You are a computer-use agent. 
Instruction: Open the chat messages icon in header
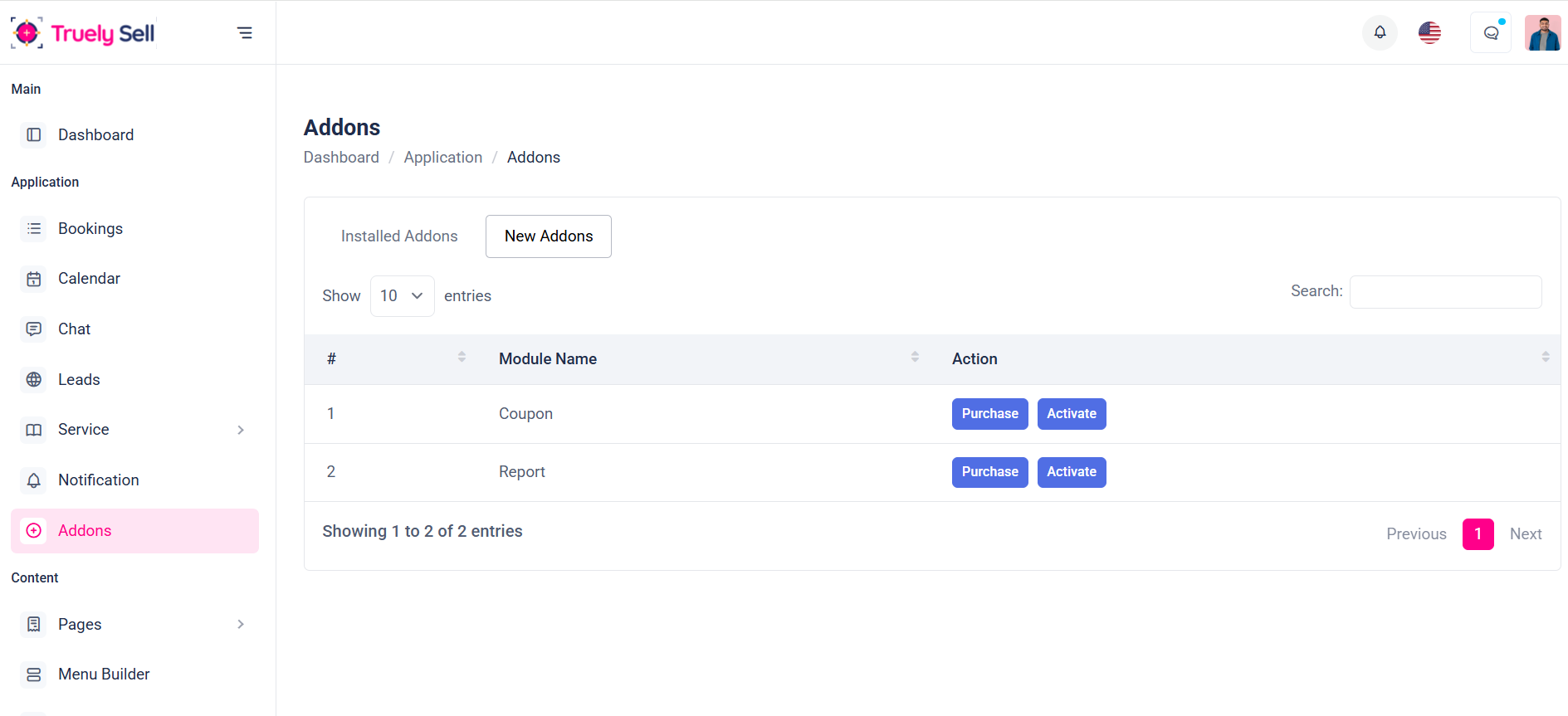coord(1491,33)
